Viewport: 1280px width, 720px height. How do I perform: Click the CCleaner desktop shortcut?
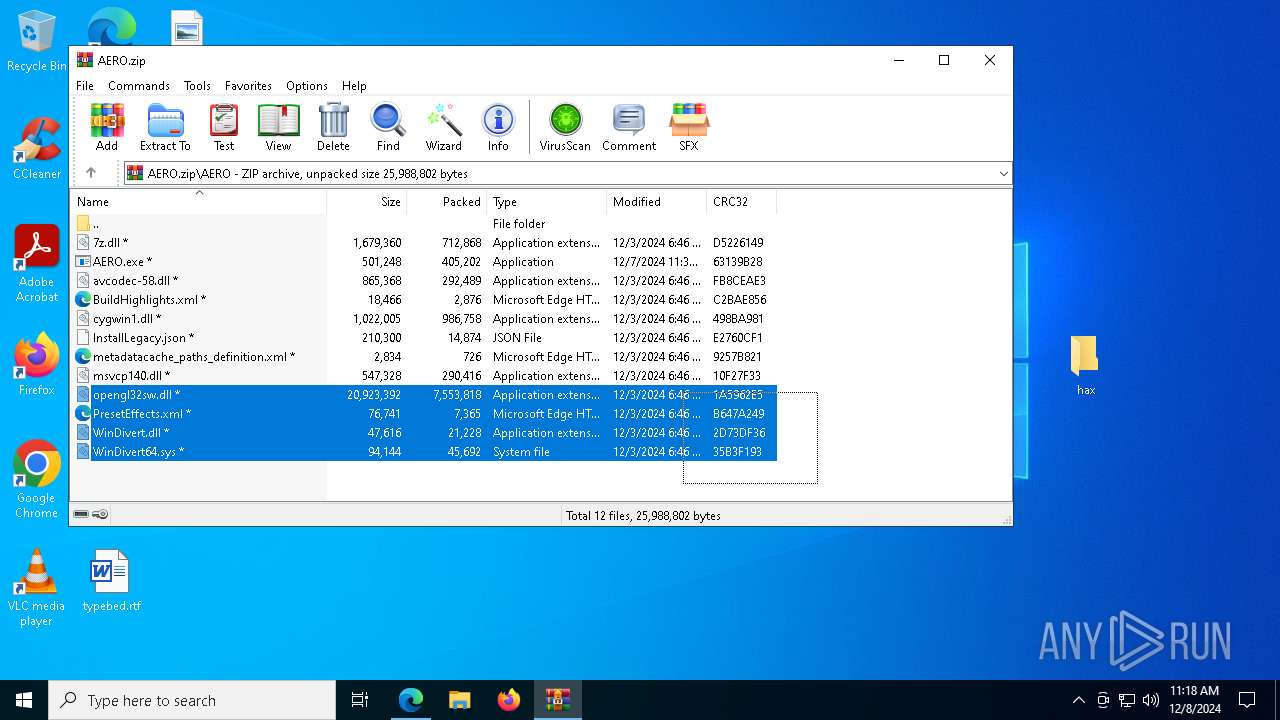click(x=37, y=149)
